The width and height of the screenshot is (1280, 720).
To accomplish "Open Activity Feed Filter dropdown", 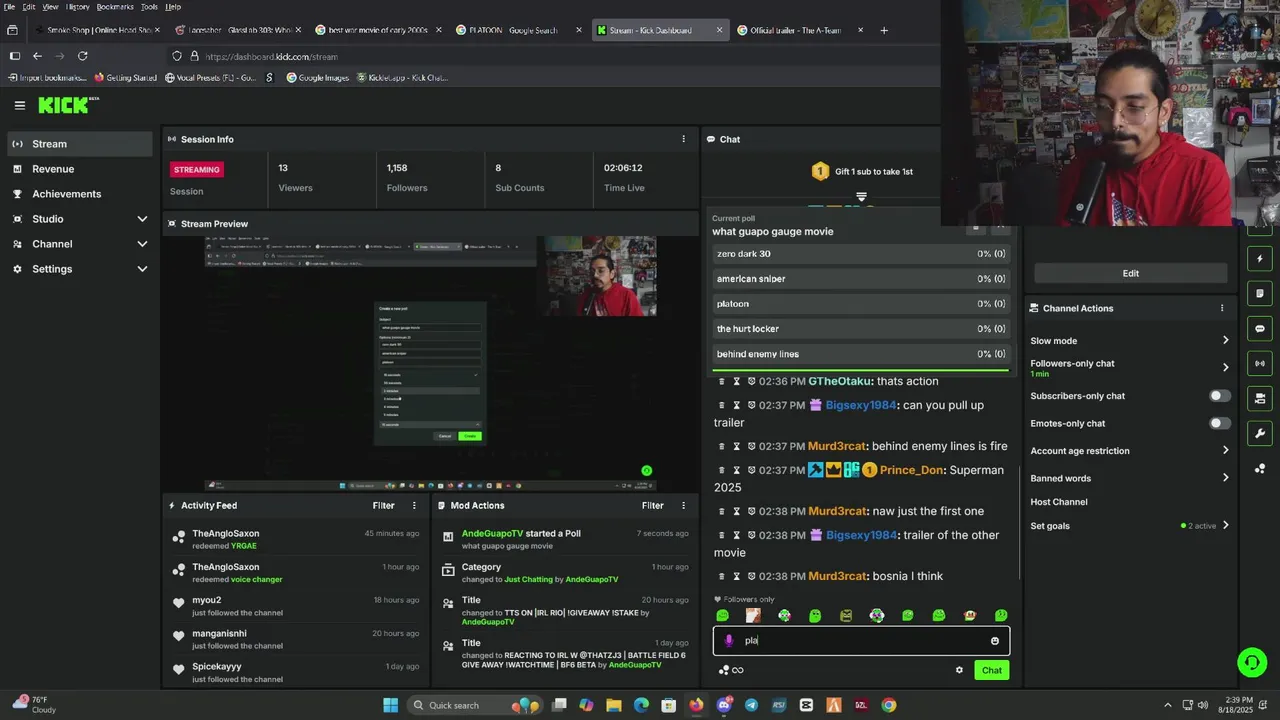I will (x=384, y=506).
